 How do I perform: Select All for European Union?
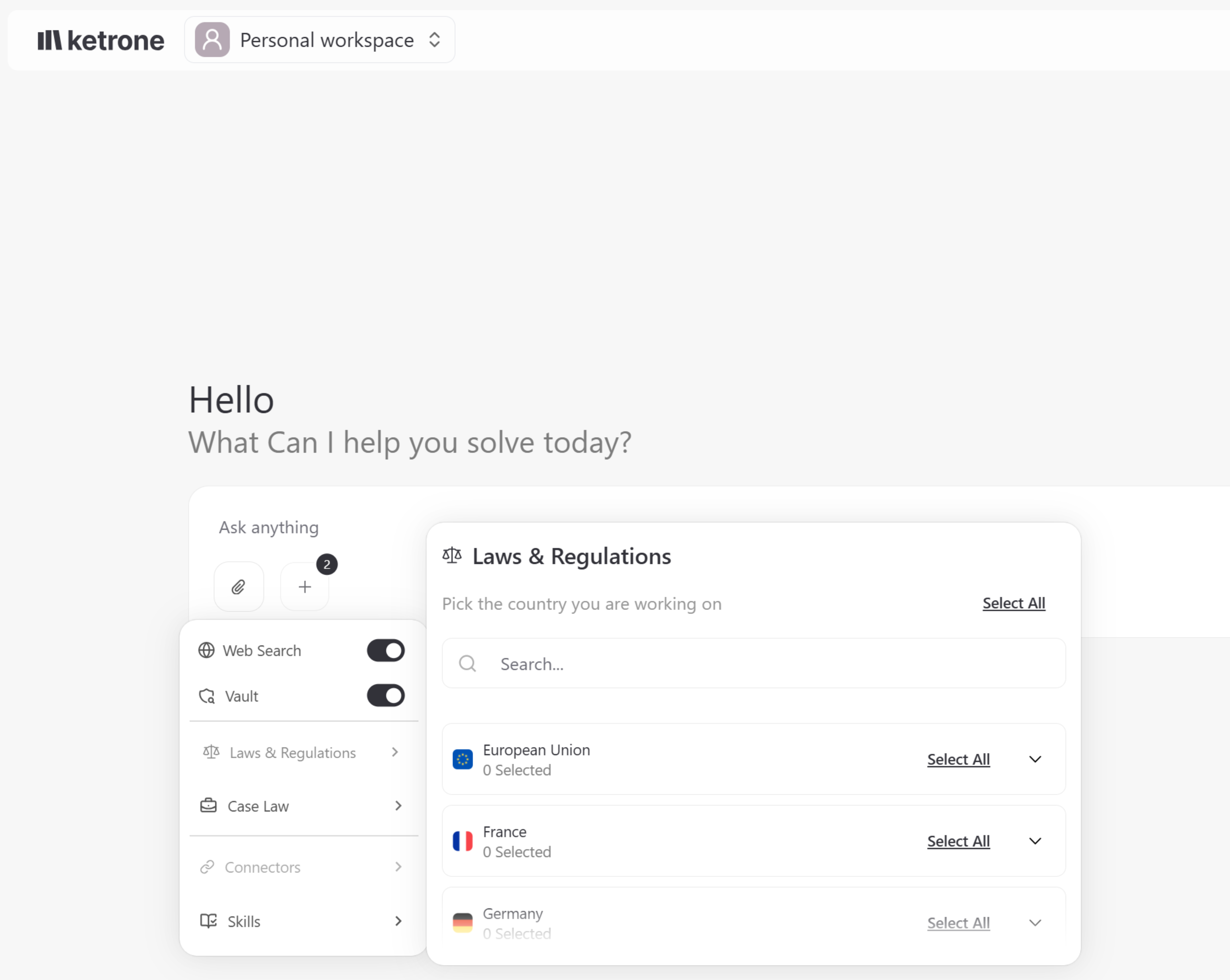(x=959, y=759)
